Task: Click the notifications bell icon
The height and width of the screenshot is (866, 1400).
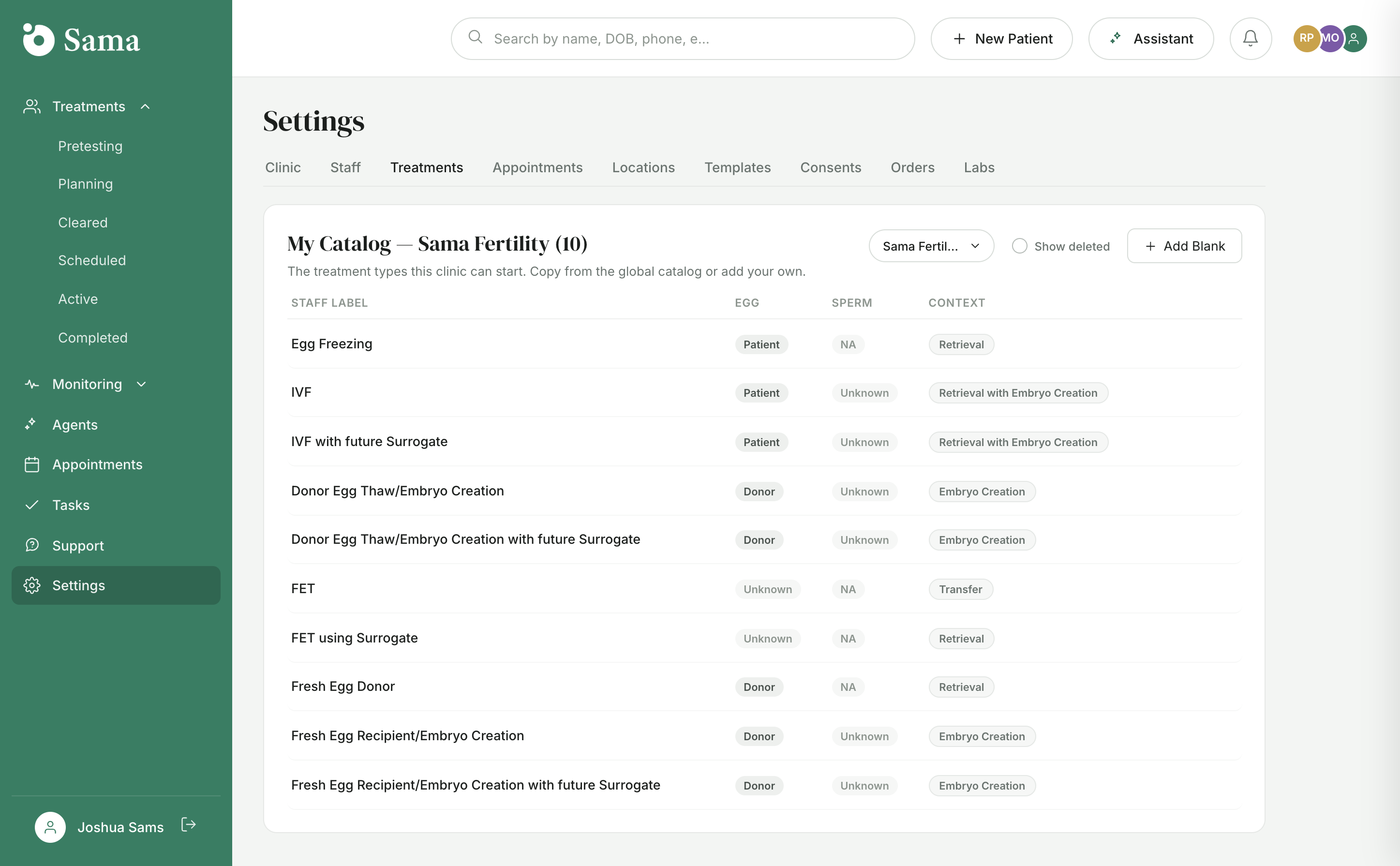Action: pos(1250,38)
